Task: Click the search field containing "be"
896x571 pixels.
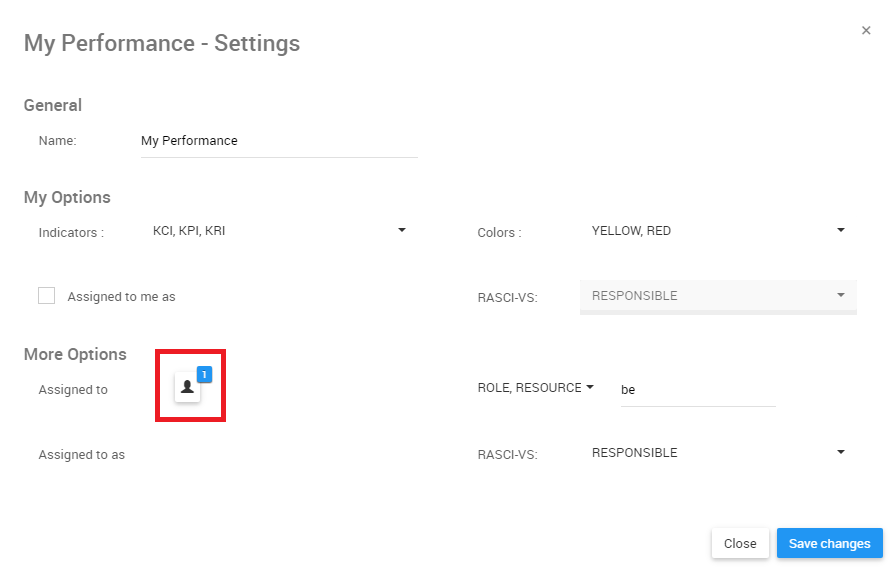Action: (697, 390)
